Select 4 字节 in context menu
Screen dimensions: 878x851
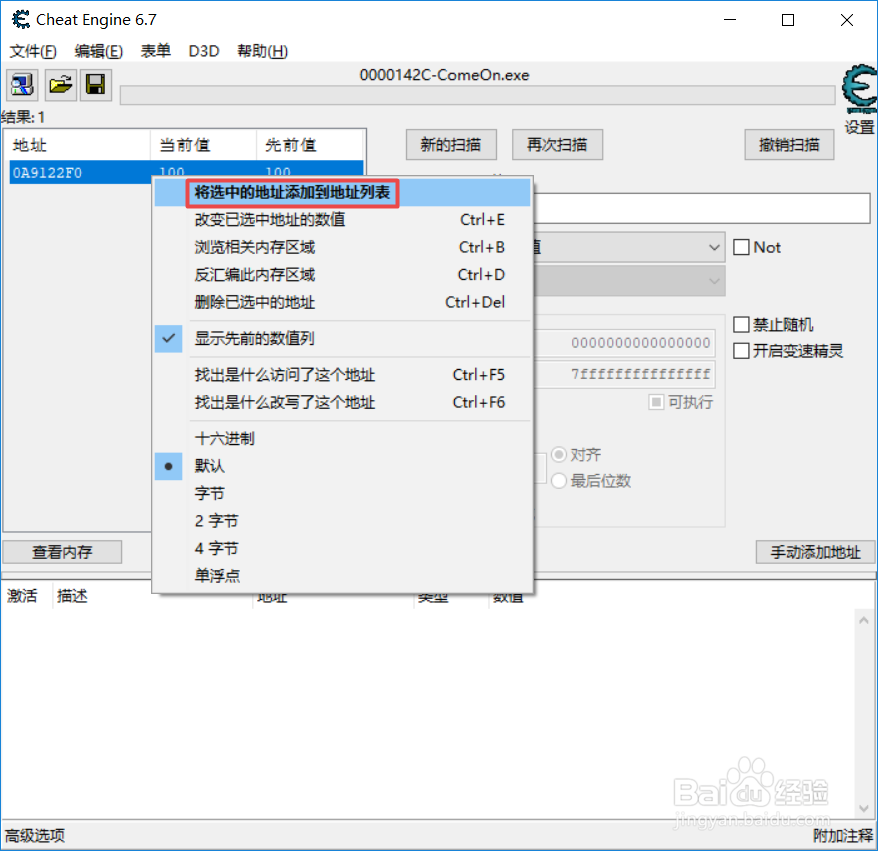pyautogui.click(x=343, y=549)
